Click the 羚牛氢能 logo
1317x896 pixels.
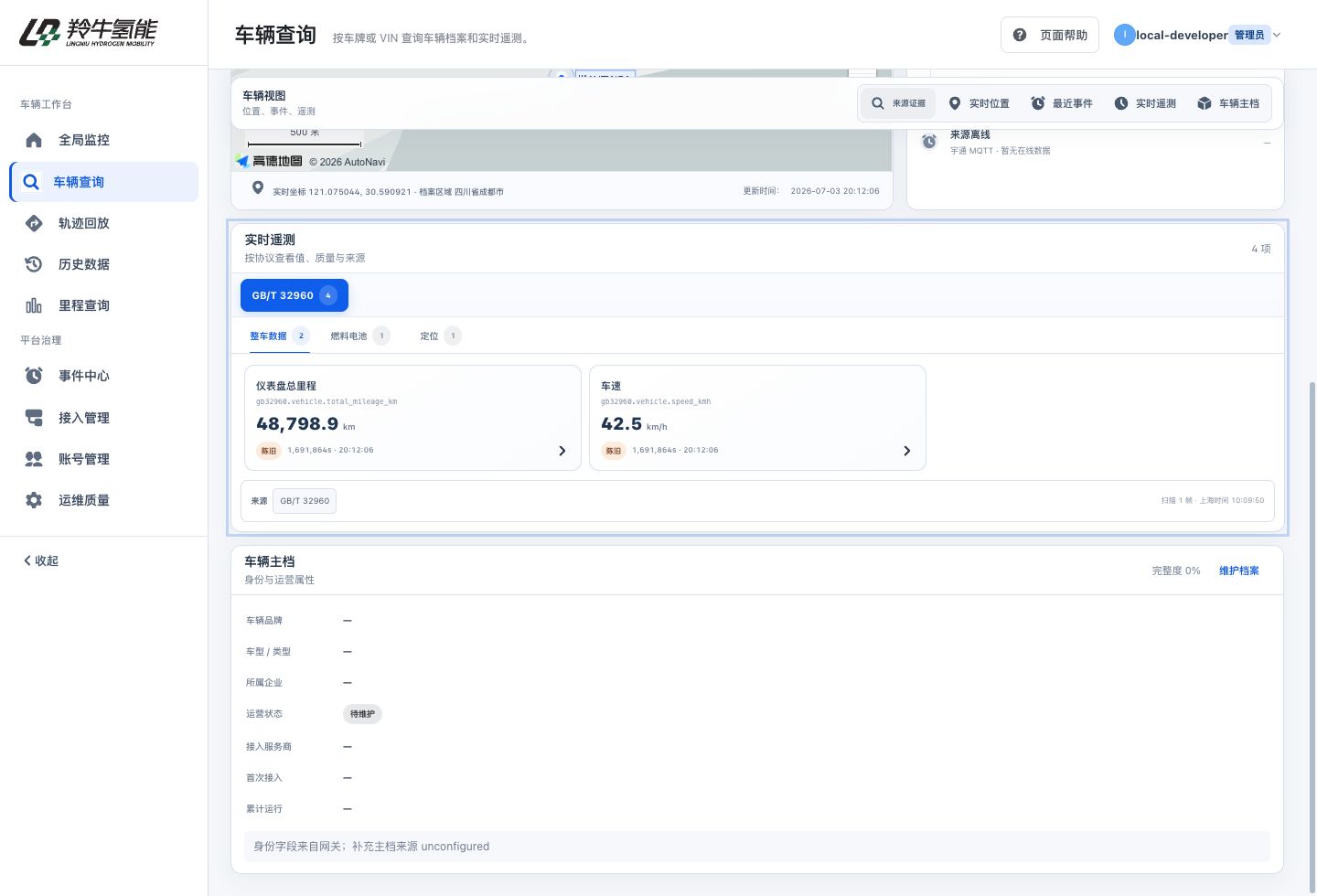click(x=88, y=32)
